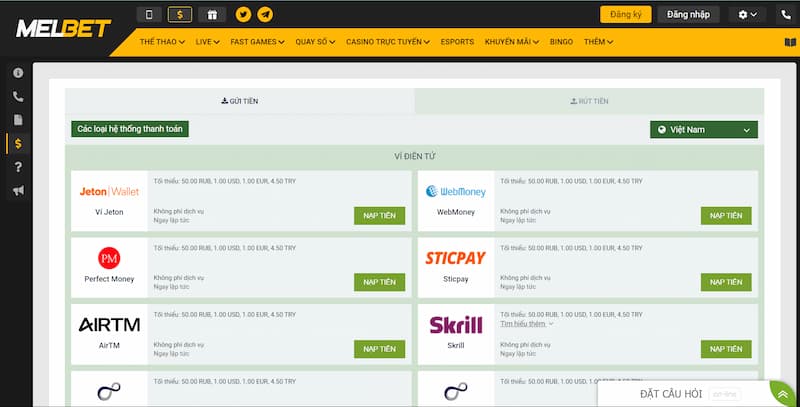Click the megaphone icon in sidebar
This screenshot has height=407, width=800.
(17, 191)
